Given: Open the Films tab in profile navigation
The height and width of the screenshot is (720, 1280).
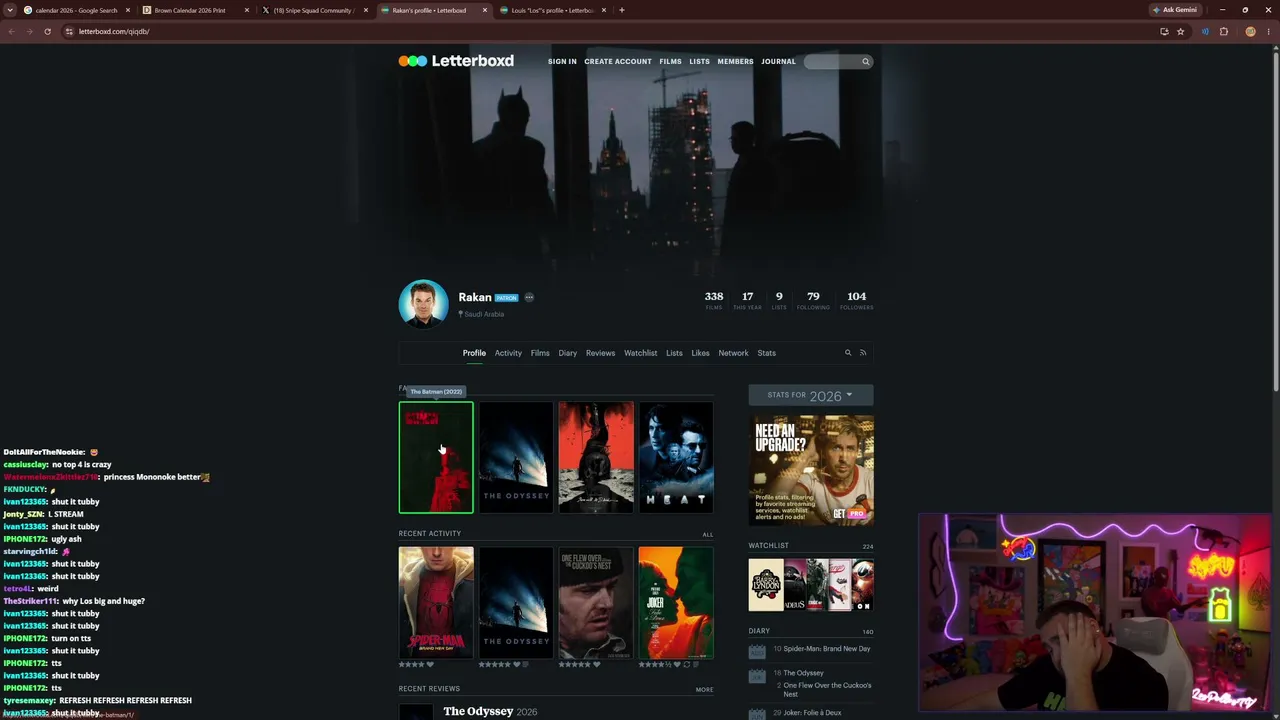Looking at the screenshot, I should (540, 353).
